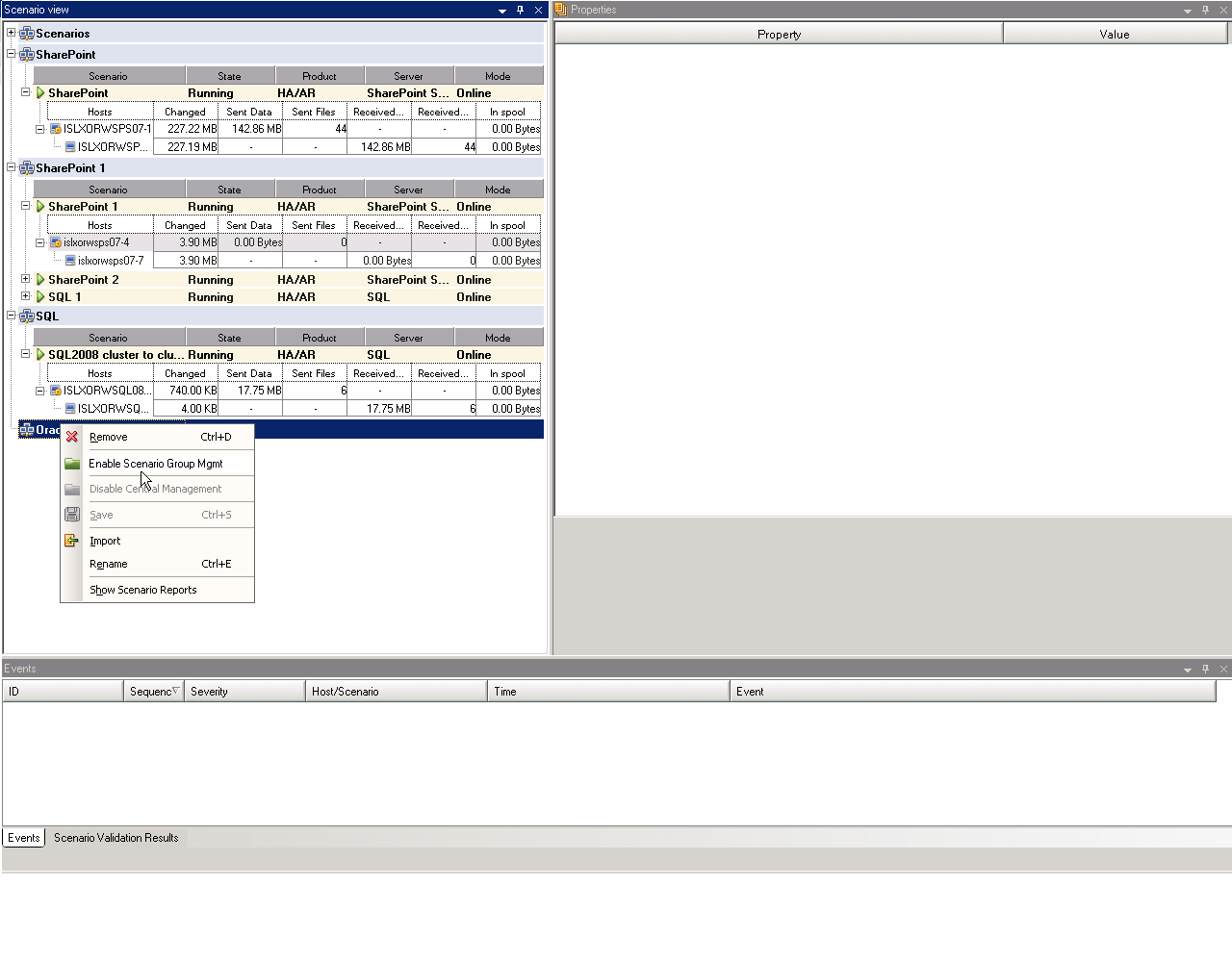Toggle auto-hide pin on Scenario view panel
The height and width of the screenshot is (962, 1232).
click(x=520, y=10)
